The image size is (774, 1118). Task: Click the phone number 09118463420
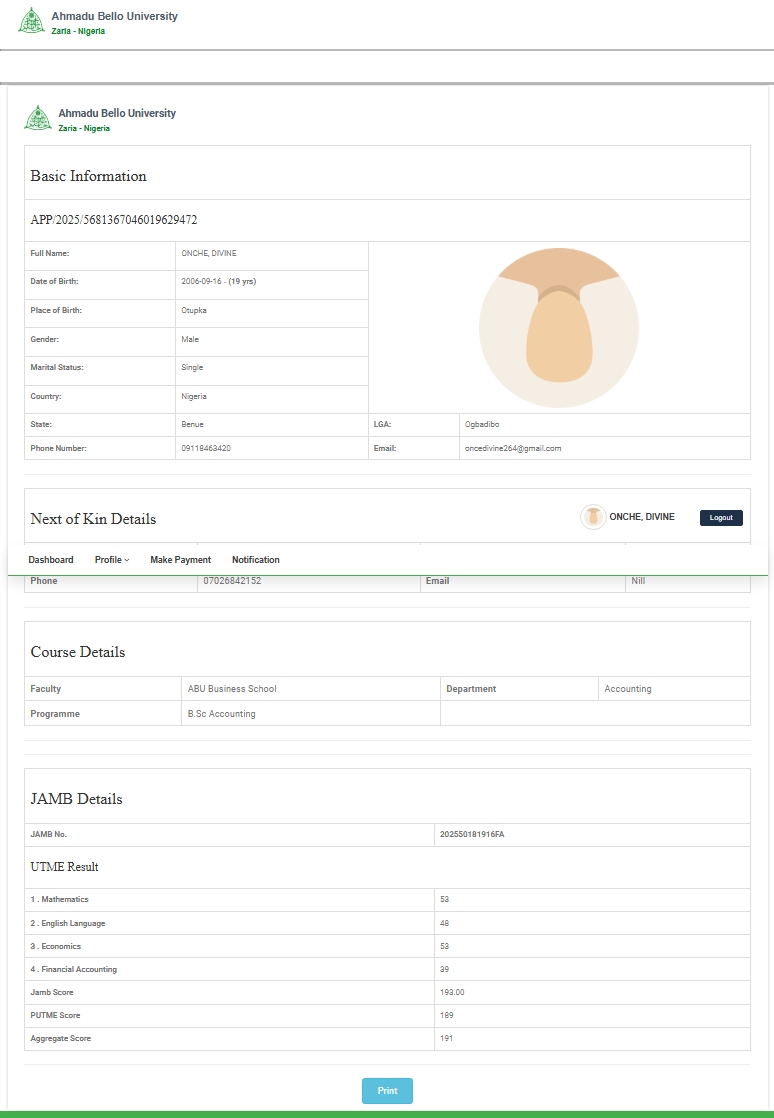point(206,449)
